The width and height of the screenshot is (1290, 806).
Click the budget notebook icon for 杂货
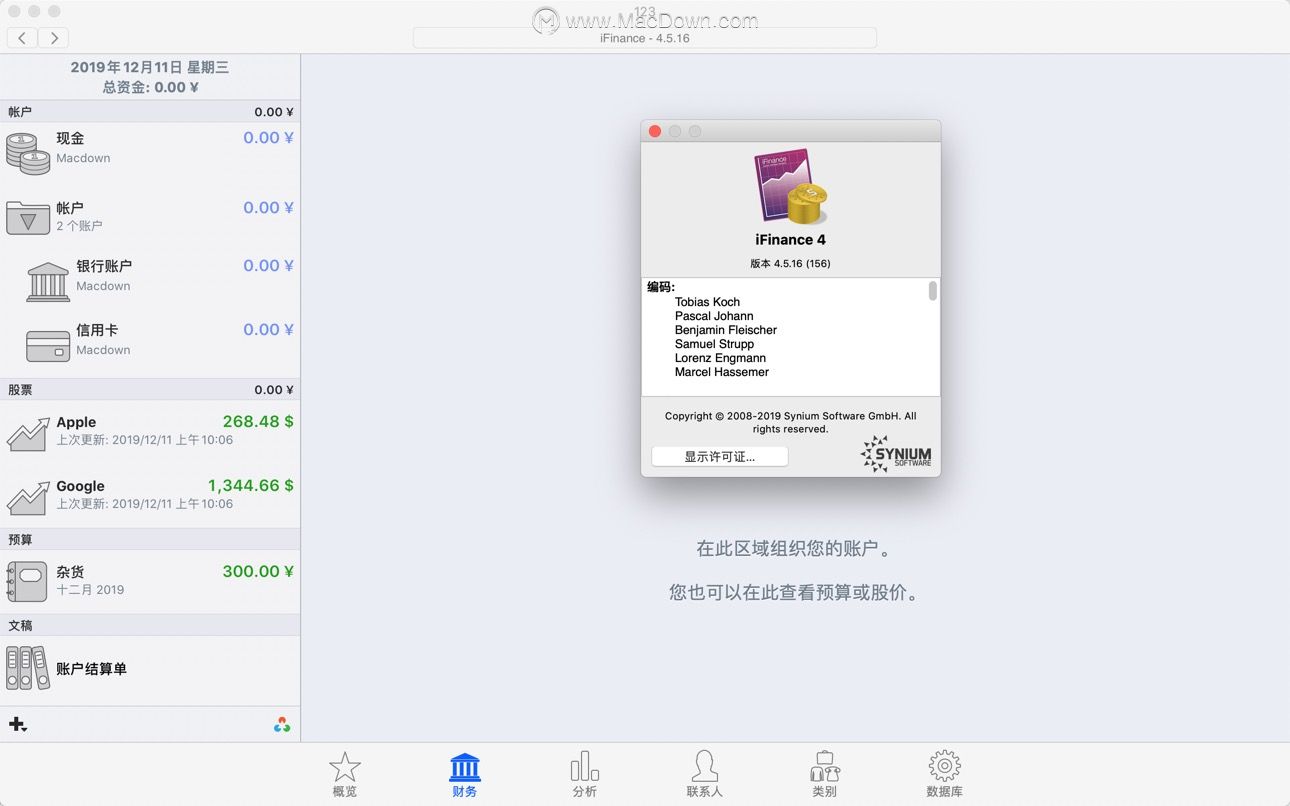(27, 581)
